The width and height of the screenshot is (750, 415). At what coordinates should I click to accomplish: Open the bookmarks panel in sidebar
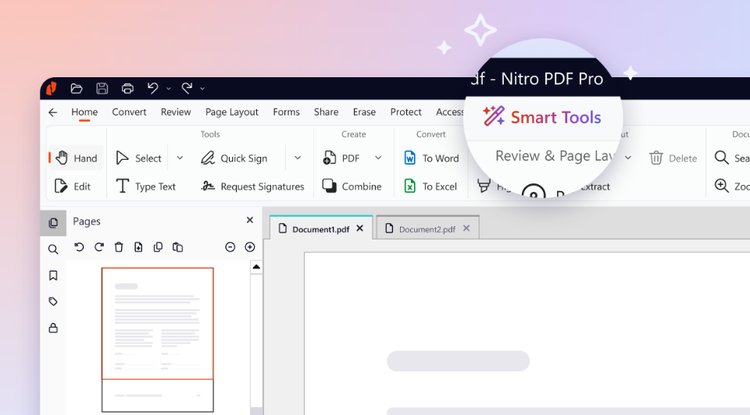point(53,275)
